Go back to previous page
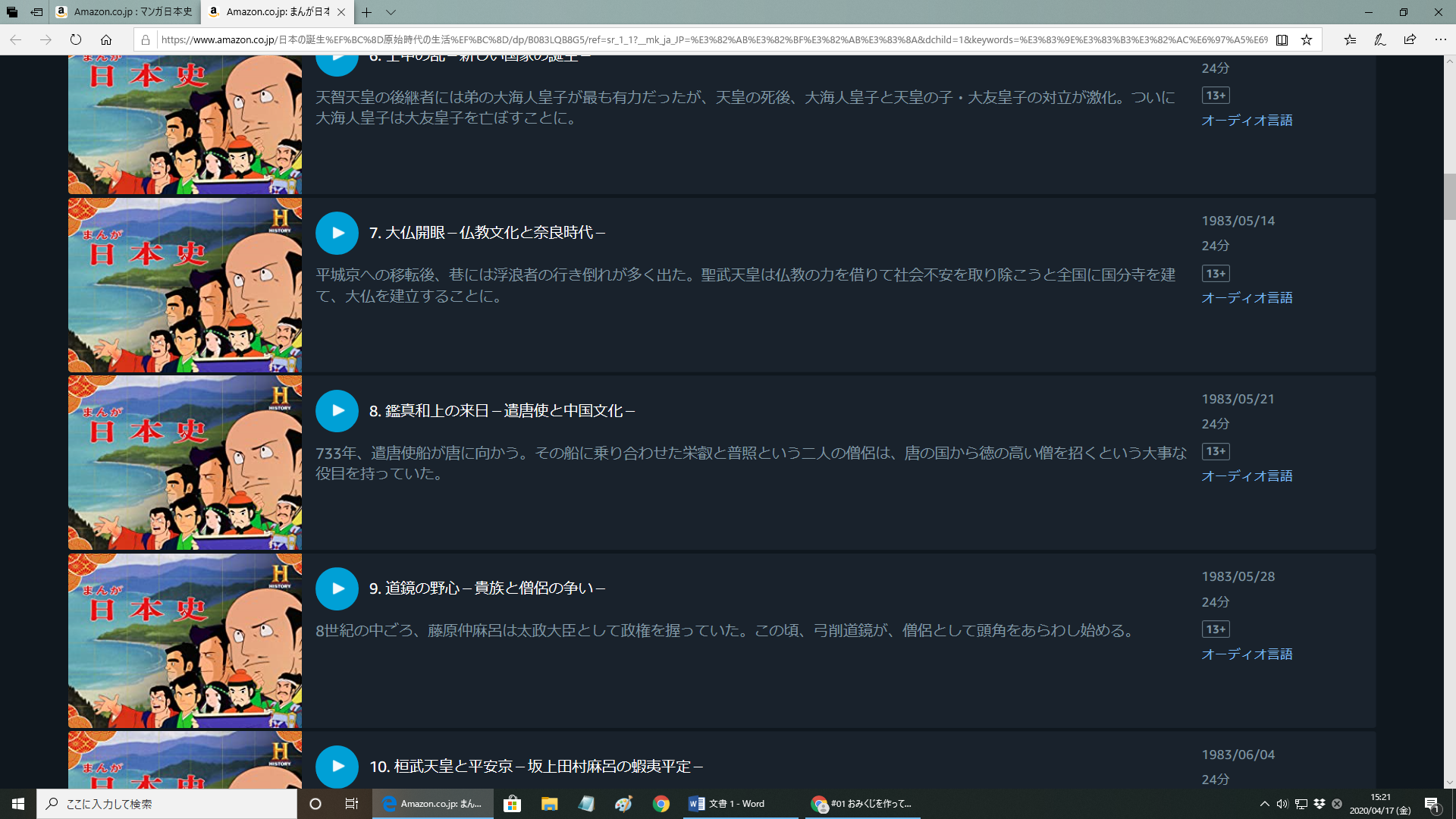The height and width of the screenshot is (819, 1456). click(x=16, y=39)
